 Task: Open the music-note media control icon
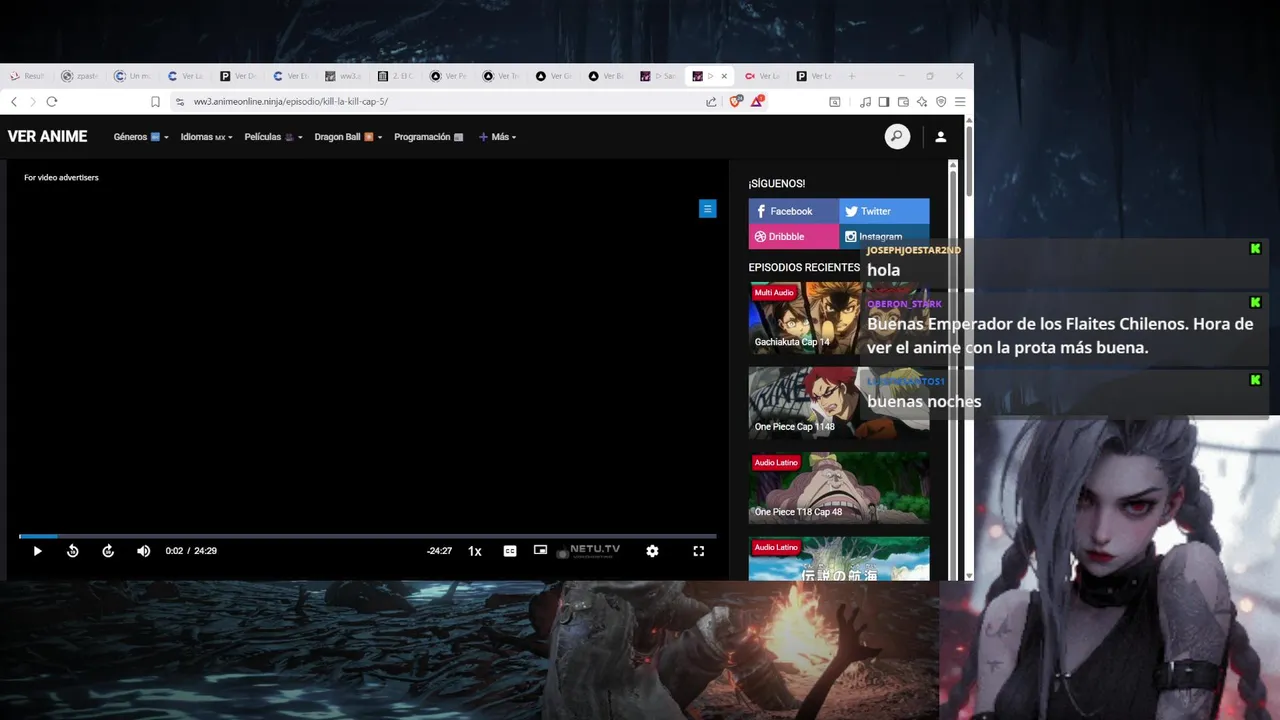click(866, 101)
